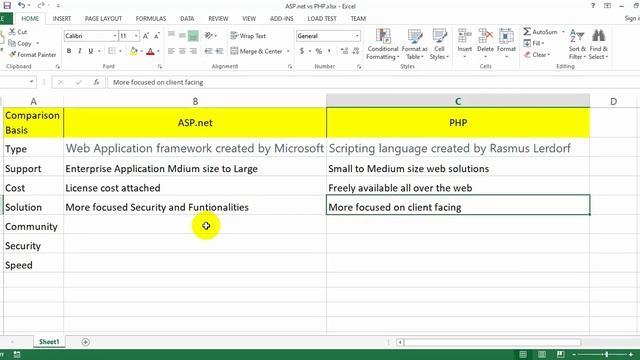Viewport: 640px width, 360px height.
Task: Click the Delete cells button
Action: pos(485,43)
